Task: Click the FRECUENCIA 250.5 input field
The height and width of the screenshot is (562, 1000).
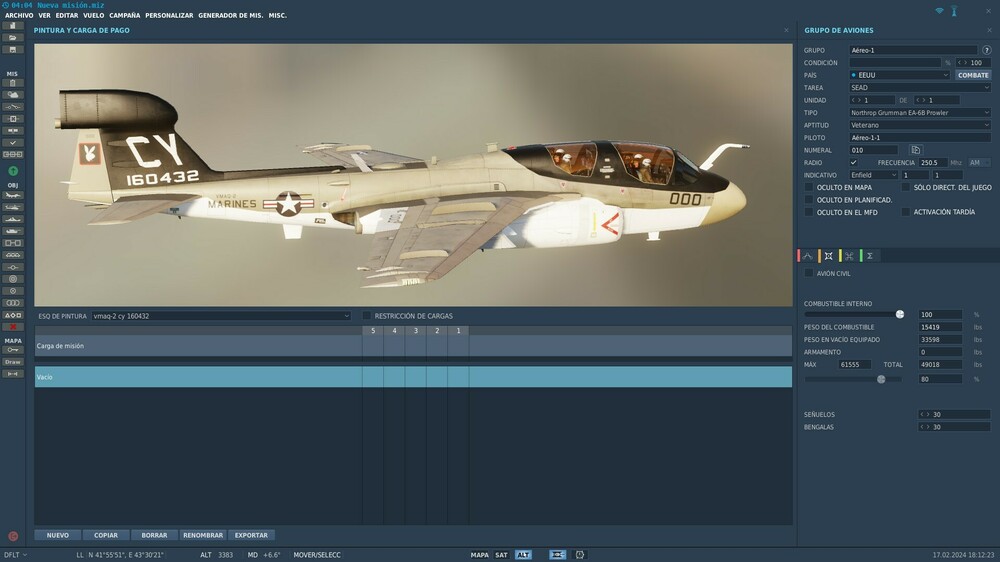Action: point(932,163)
